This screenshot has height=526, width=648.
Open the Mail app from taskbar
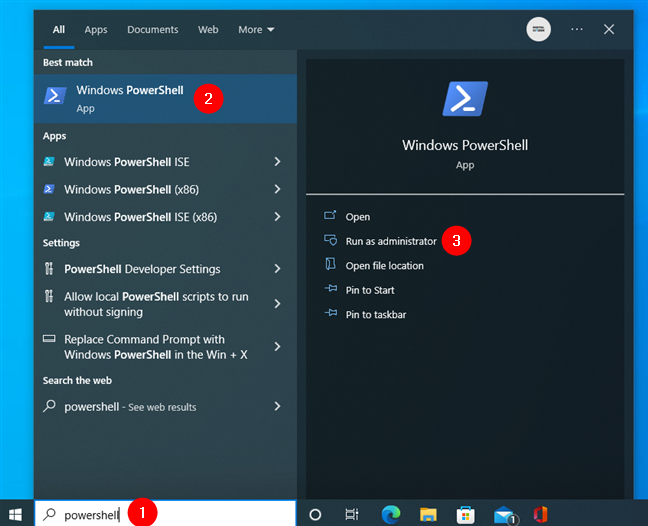pos(505,515)
